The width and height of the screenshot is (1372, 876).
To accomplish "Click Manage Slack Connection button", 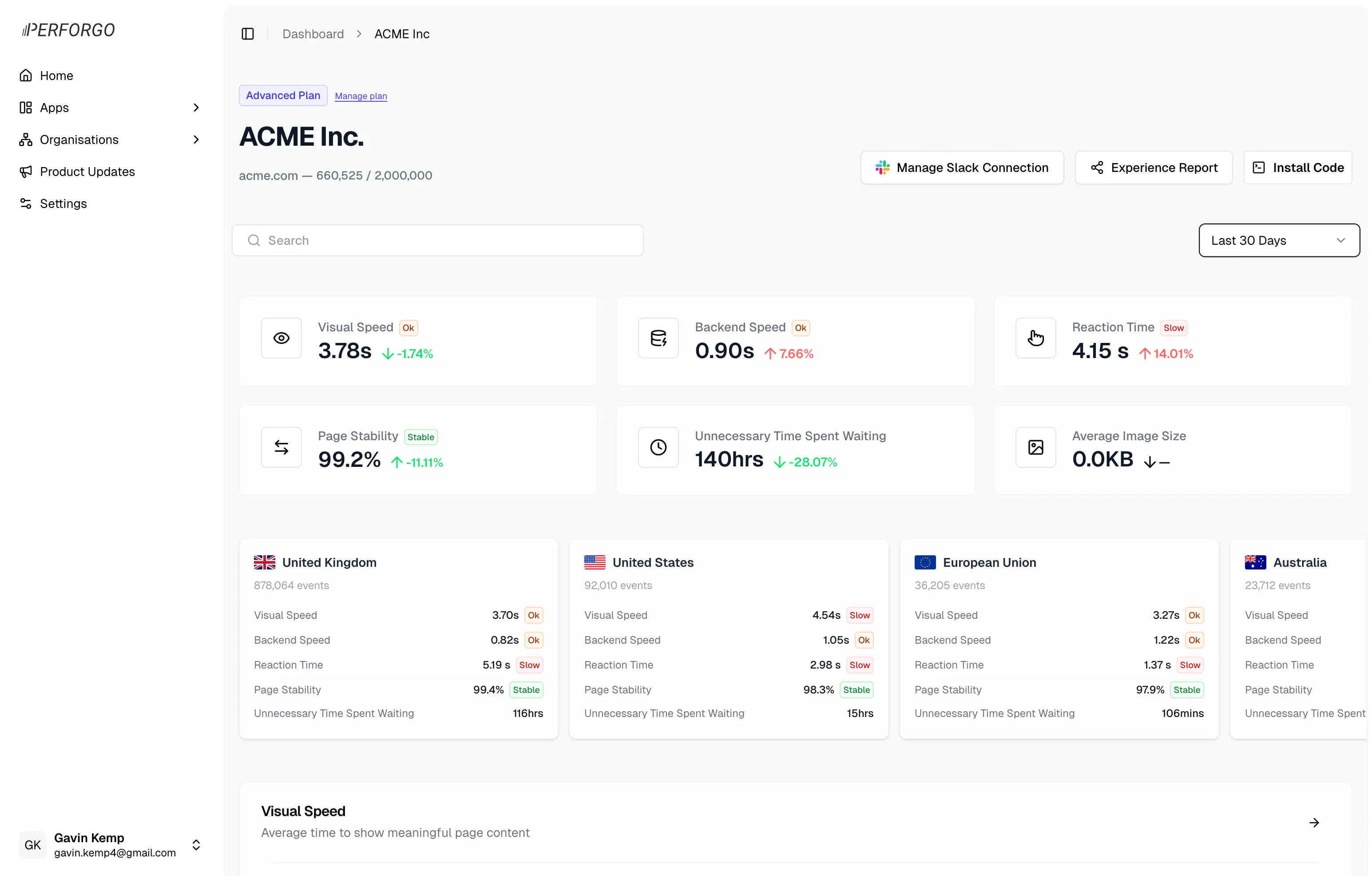I will [x=962, y=167].
